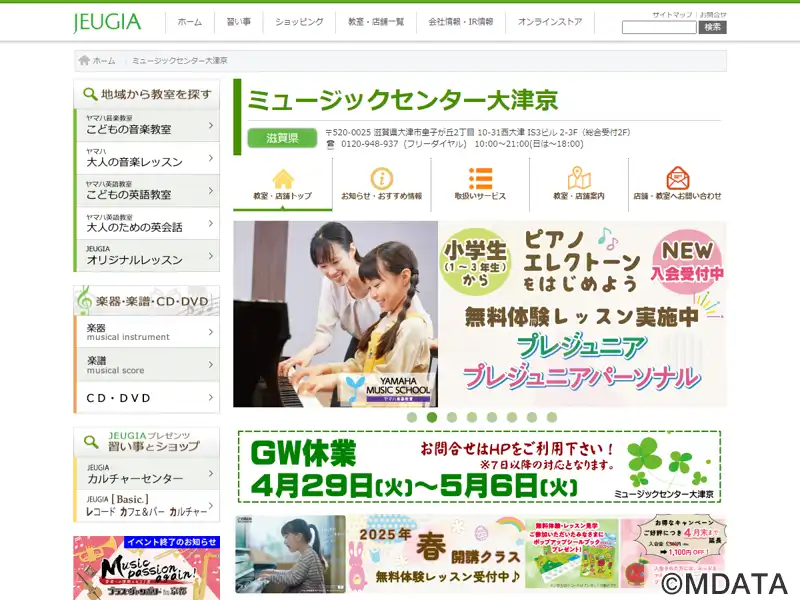This screenshot has height=600, width=800.
Task: Click the list icon for 取扱いサービス
Action: click(x=480, y=179)
